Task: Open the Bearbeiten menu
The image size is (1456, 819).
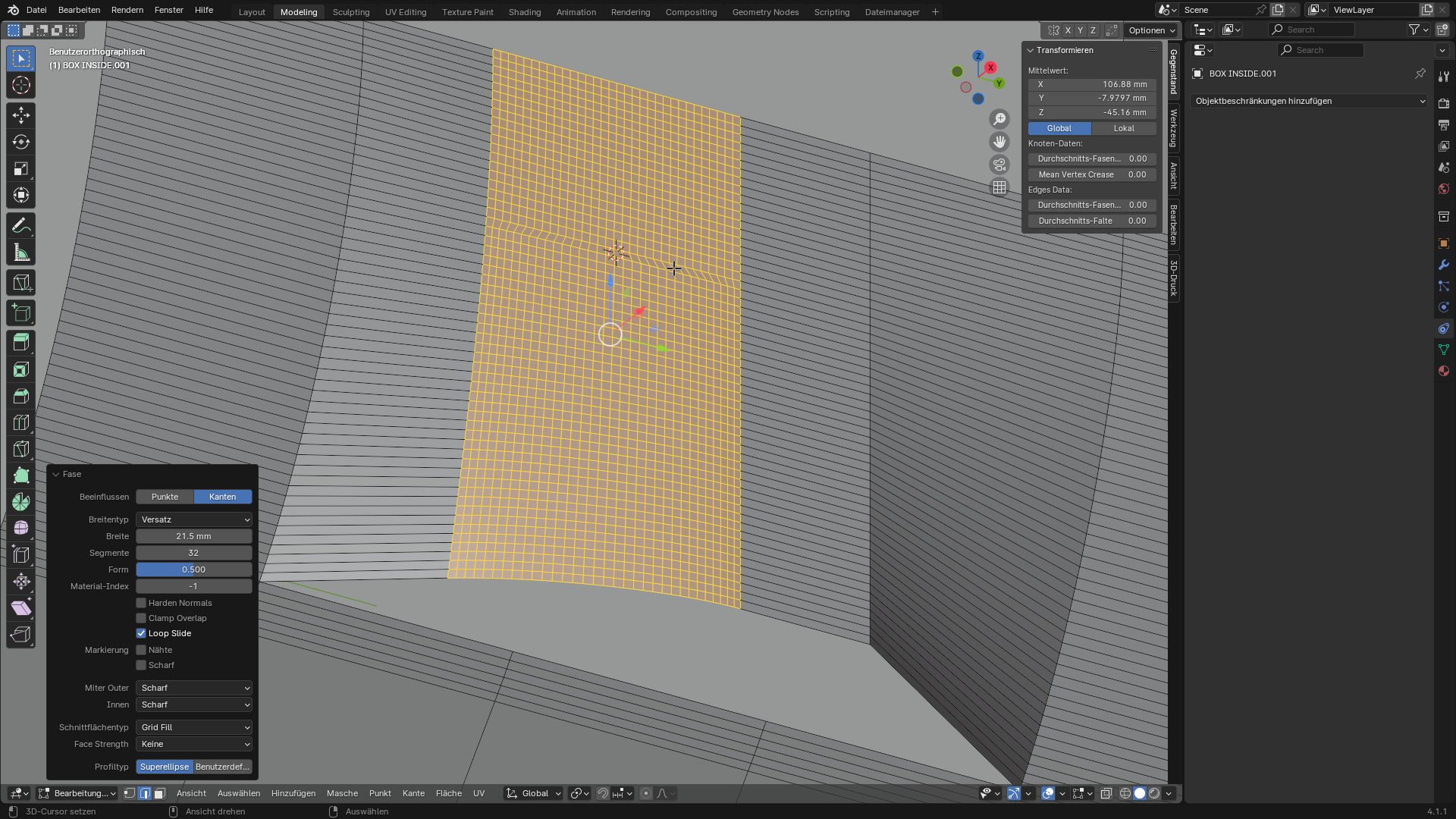Action: click(79, 10)
